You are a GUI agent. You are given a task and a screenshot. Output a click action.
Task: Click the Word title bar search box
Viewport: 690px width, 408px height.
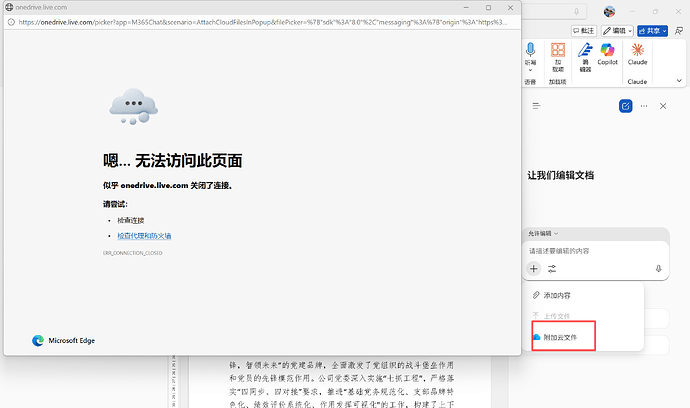click(x=552, y=12)
